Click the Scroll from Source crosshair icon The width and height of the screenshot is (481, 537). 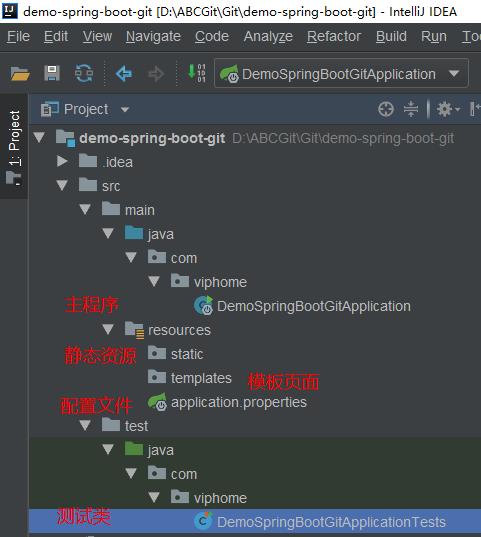pos(386,110)
